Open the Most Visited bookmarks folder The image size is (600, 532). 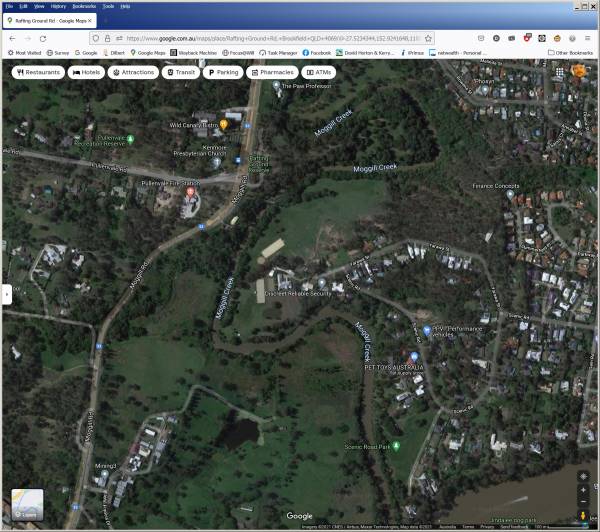click(x=24, y=53)
